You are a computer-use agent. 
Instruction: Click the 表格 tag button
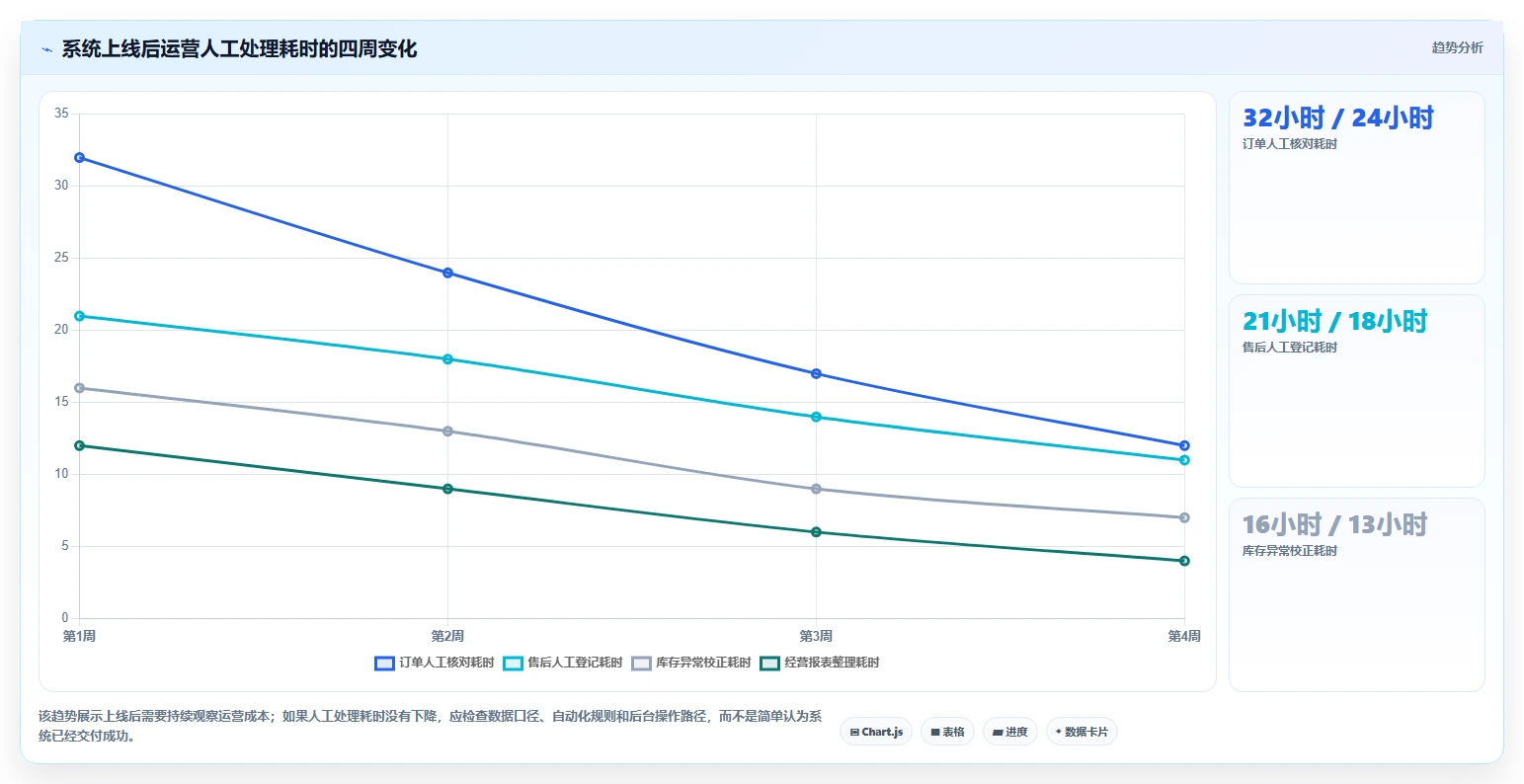[947, 732]
